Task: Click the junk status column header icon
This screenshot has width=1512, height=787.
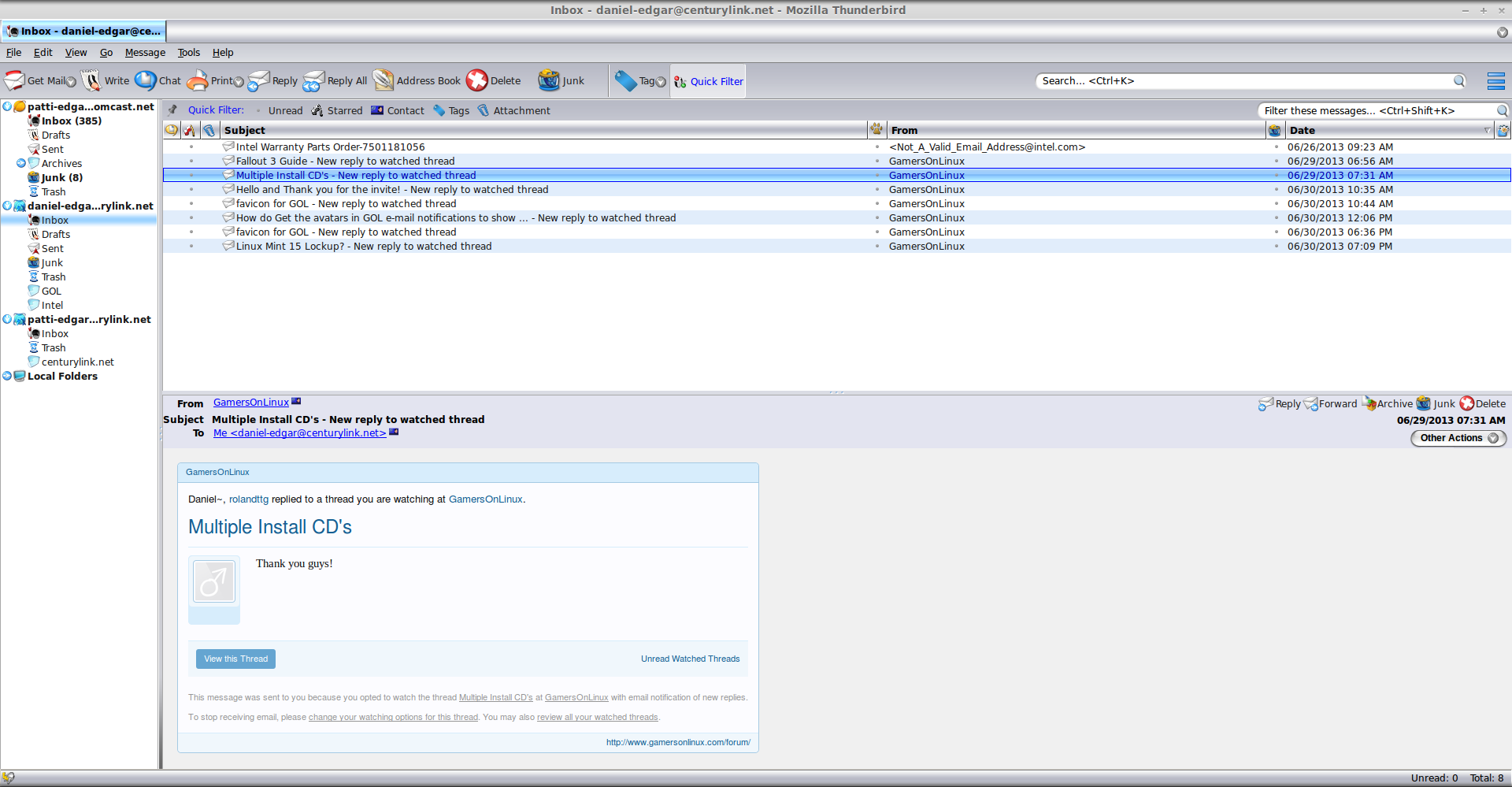Action: tap(1275, 130)
